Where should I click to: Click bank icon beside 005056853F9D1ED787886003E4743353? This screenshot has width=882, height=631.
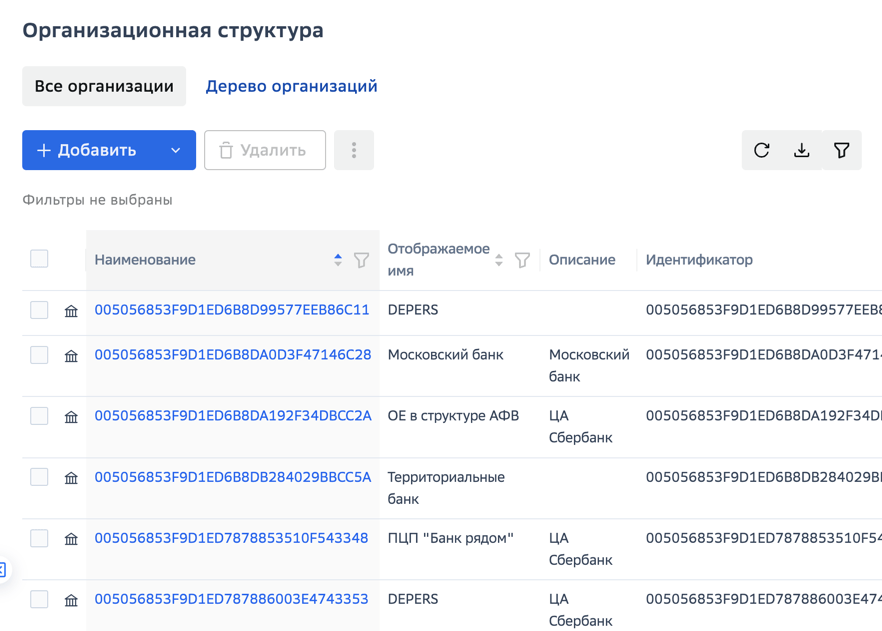click(x=71, y=600)
